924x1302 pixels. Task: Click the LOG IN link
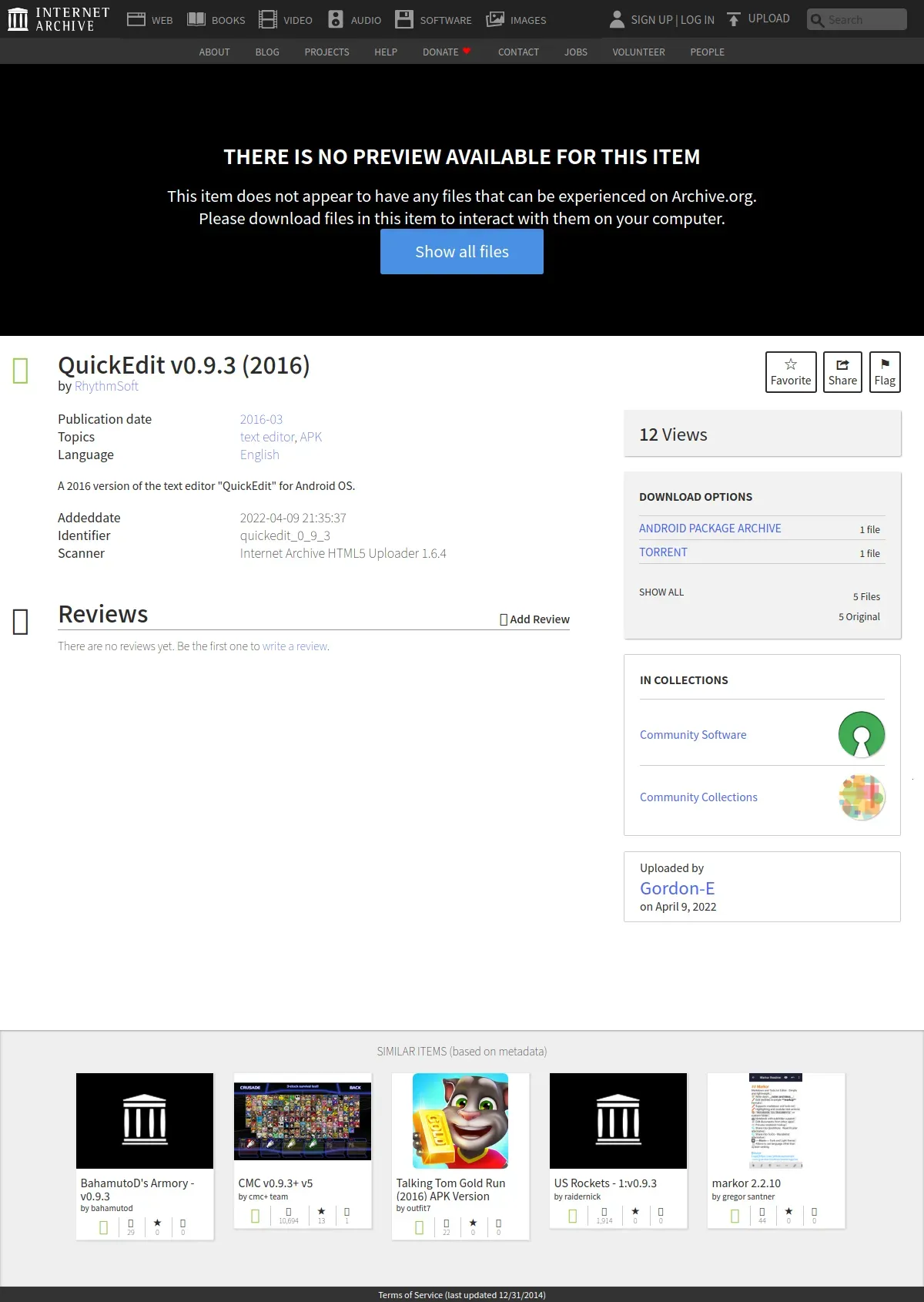(x=697, y=19)
